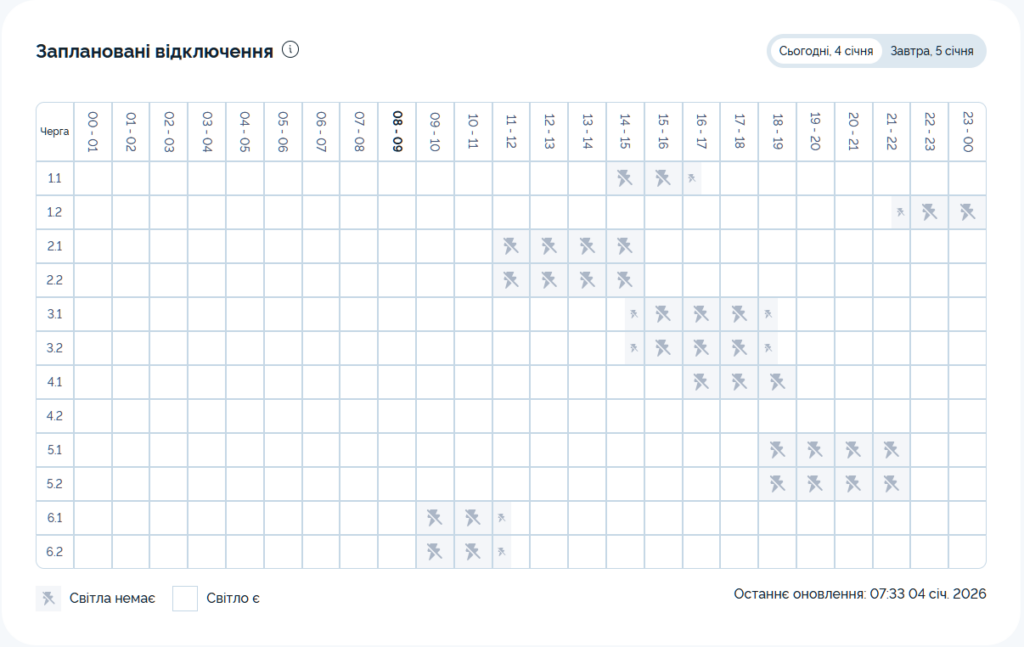Viewport: 1024px width, 647px height.
Task: Click the queue 4.2 row label
Action: [x=54, y=416]
